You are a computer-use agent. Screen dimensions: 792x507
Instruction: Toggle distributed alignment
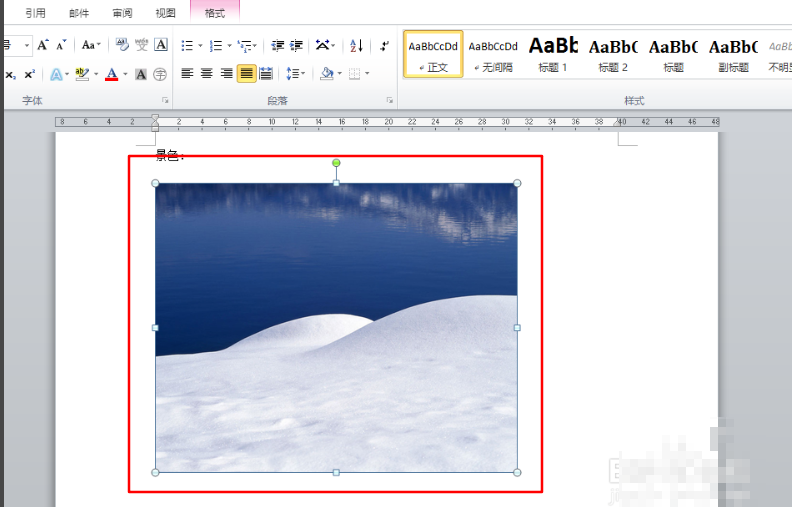click(266, 74)
